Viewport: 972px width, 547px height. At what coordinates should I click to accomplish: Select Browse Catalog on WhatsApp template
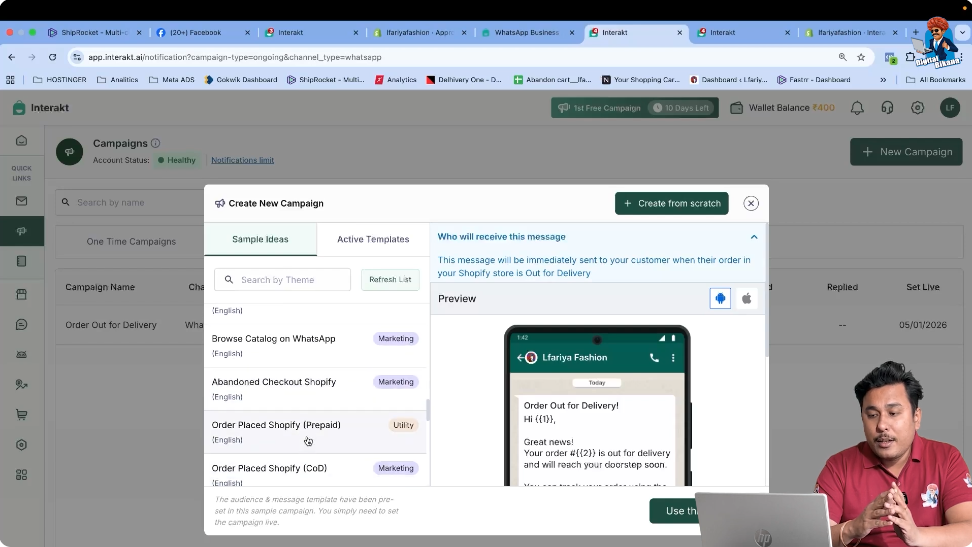(315, 345)
